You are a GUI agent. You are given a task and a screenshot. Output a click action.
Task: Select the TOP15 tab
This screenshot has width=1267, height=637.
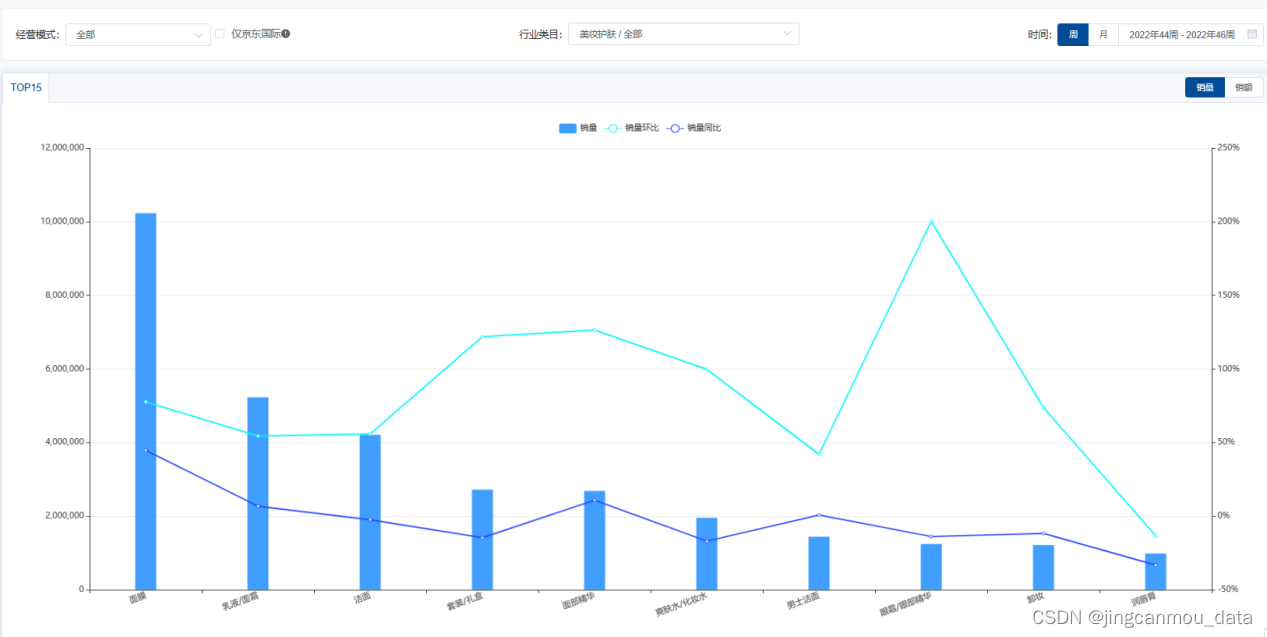26,88
